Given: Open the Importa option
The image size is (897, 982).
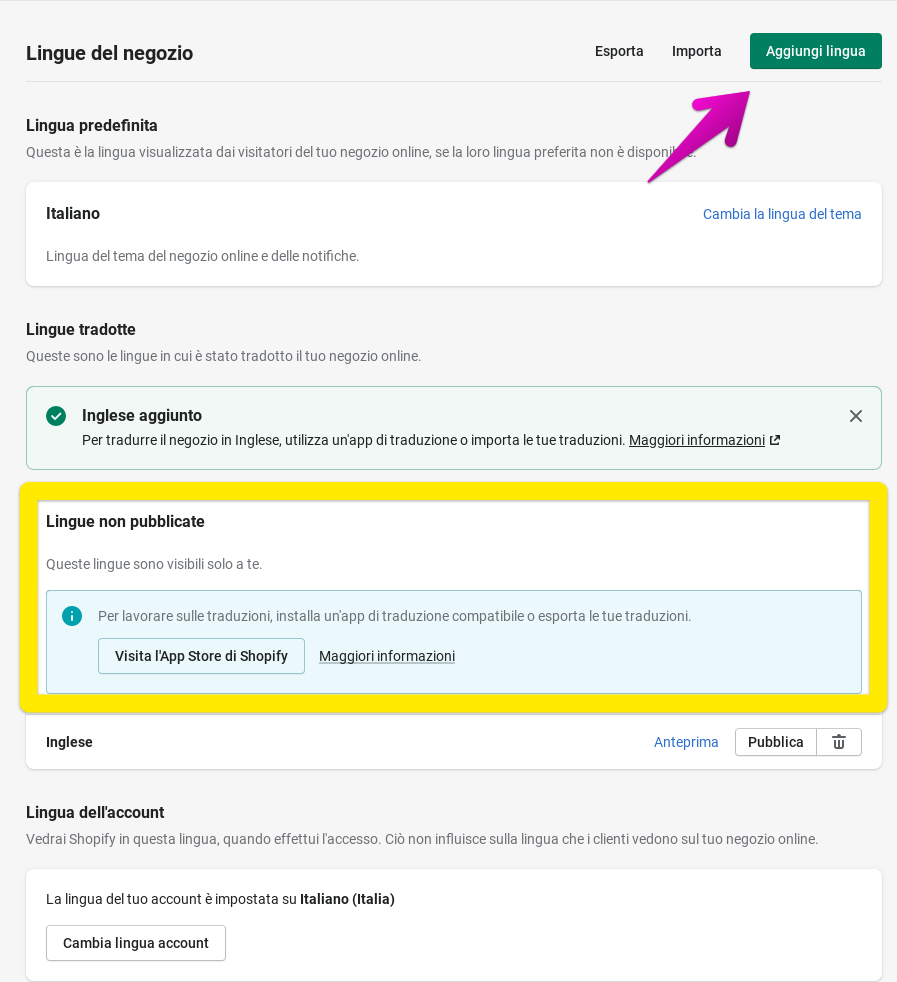Looking at the screenshot, I should 697,51.
